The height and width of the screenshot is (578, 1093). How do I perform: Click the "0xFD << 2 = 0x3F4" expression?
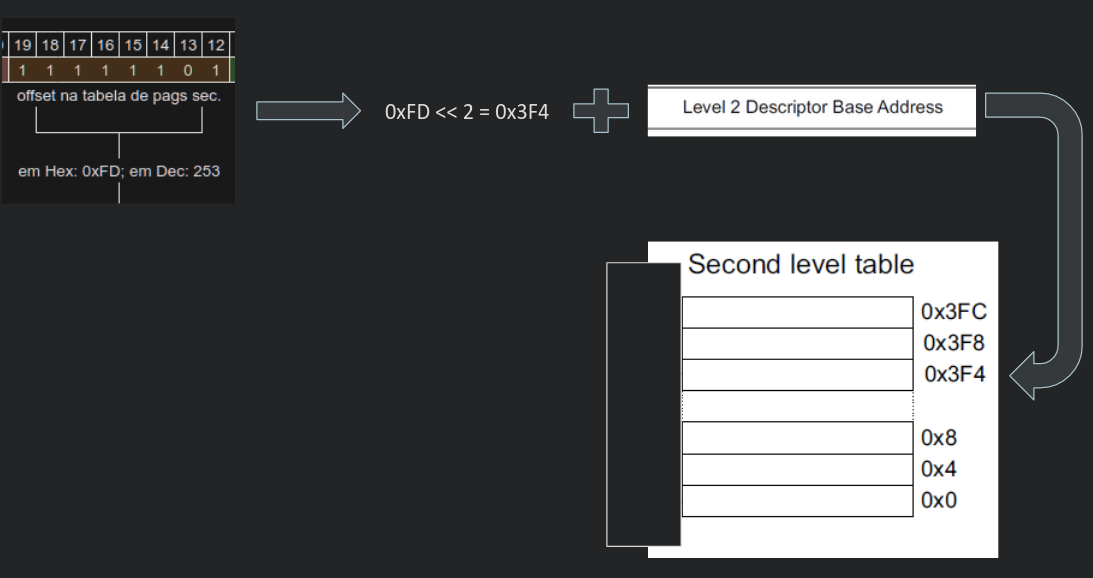466,111
